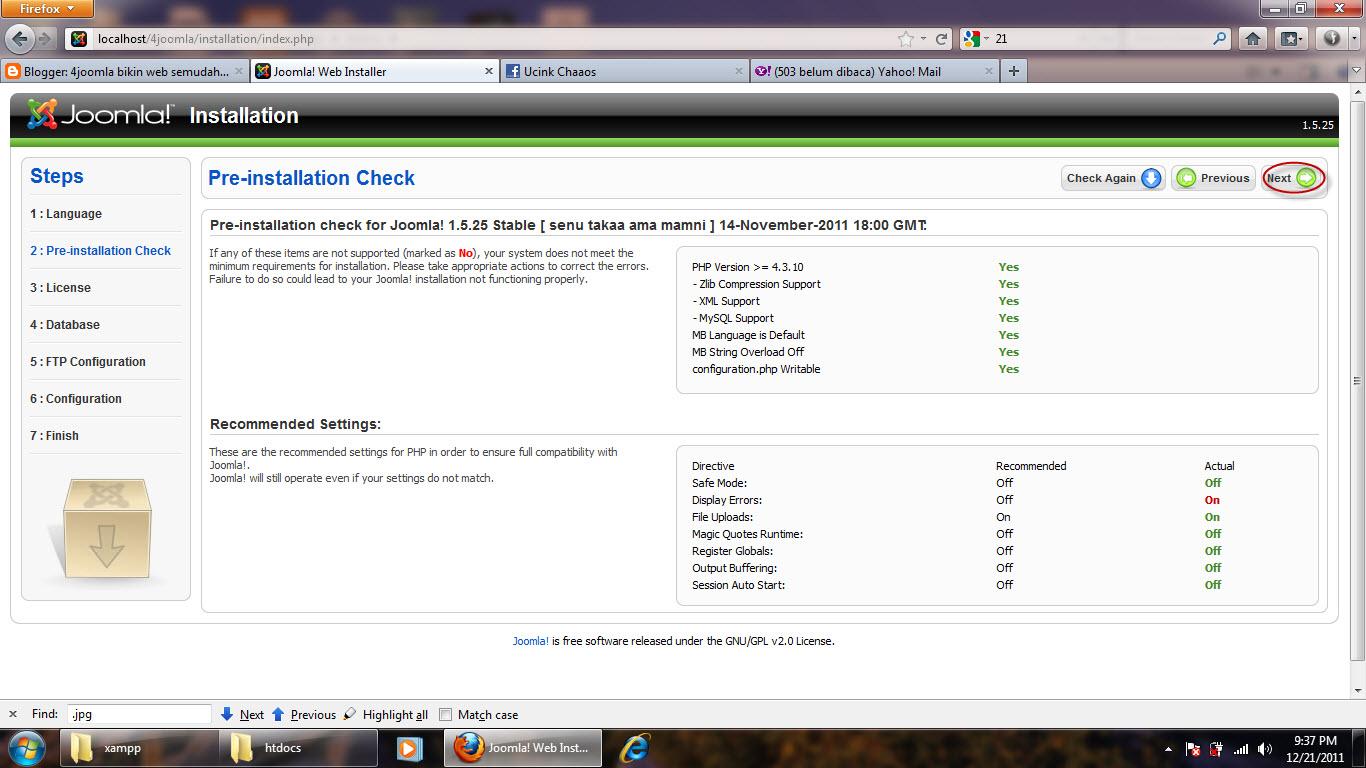This screenshot has width=1366, height=768.
Task: Close the Ucink Chaaos tab
Action: pos(739,71)
